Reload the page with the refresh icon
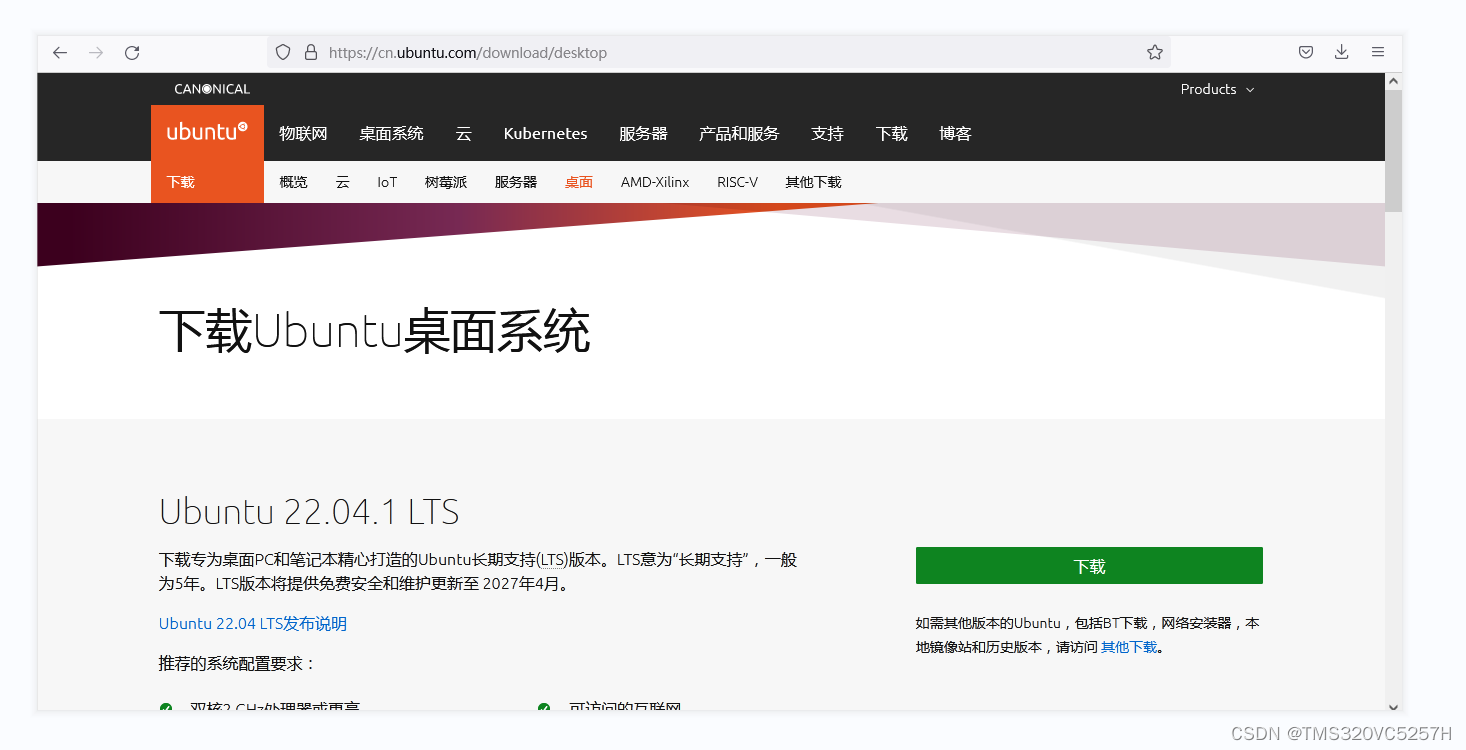Viewport: 1466px width, 750px height. (x=132, y=53)
